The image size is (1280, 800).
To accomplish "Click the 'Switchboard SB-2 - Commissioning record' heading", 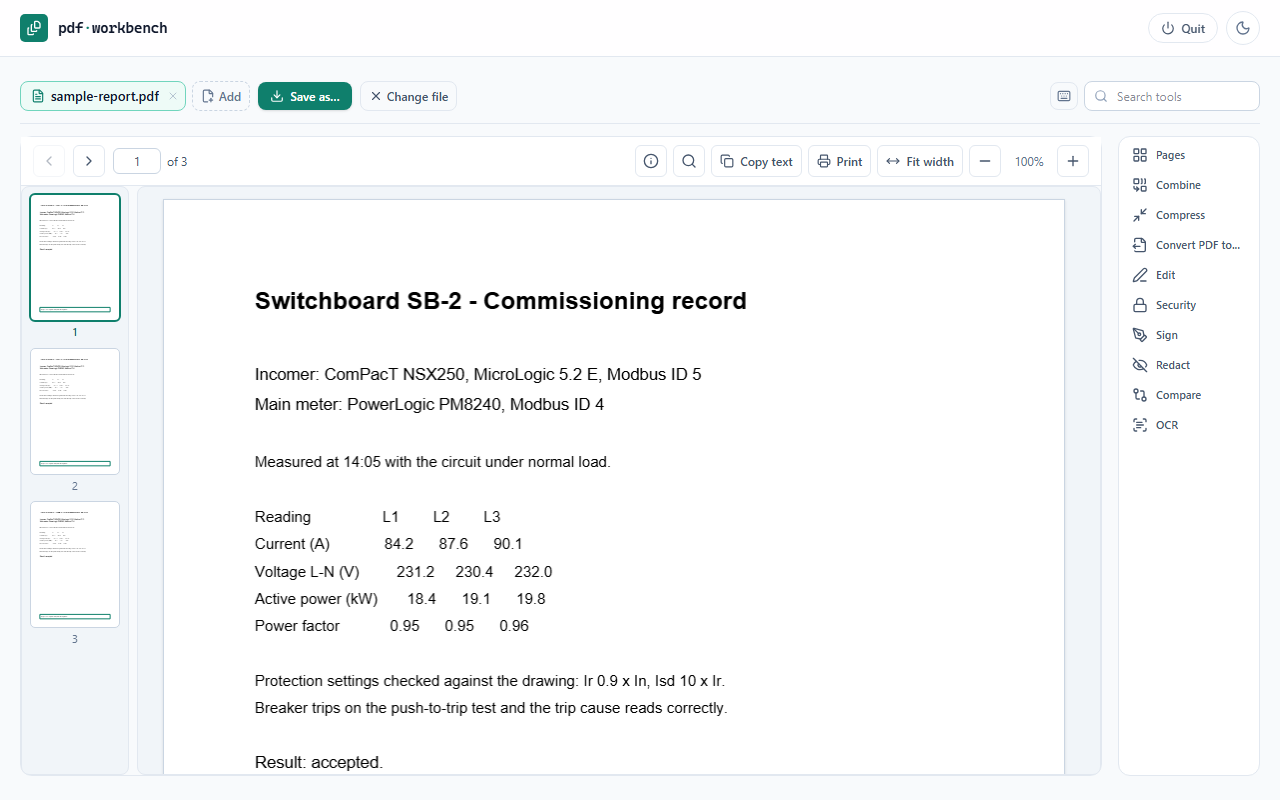I will point(501,301).
